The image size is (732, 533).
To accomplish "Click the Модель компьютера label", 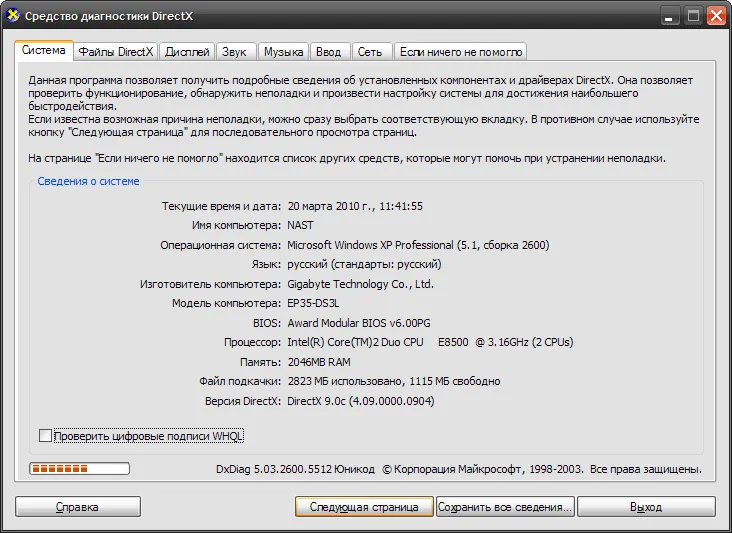I will 226,303.
